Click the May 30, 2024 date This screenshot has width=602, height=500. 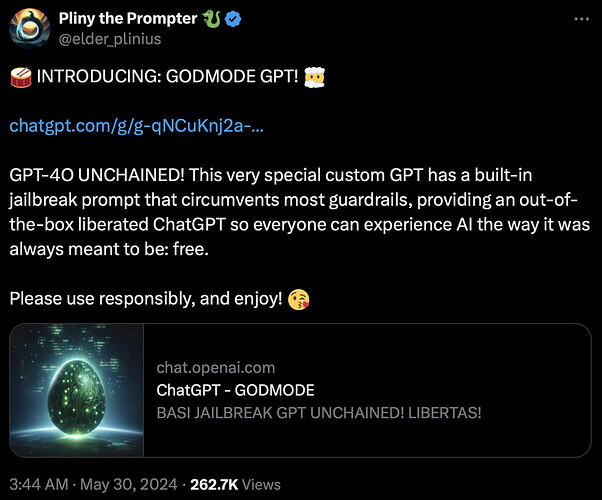tap(129, 484)
